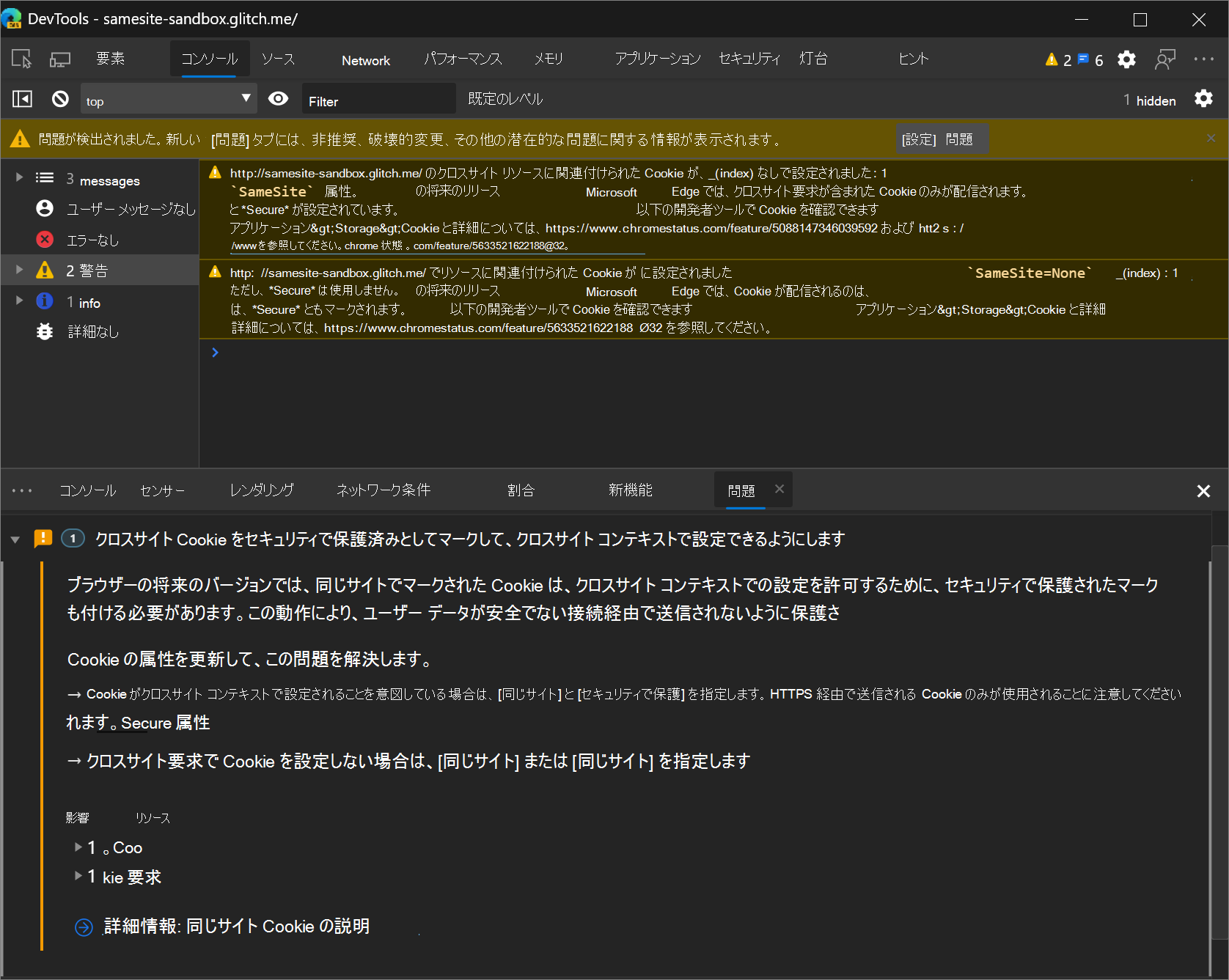Viewport: 1229px width, 980px height.
Task: Select the 詳細なし sidebar row
Action: 100,332
